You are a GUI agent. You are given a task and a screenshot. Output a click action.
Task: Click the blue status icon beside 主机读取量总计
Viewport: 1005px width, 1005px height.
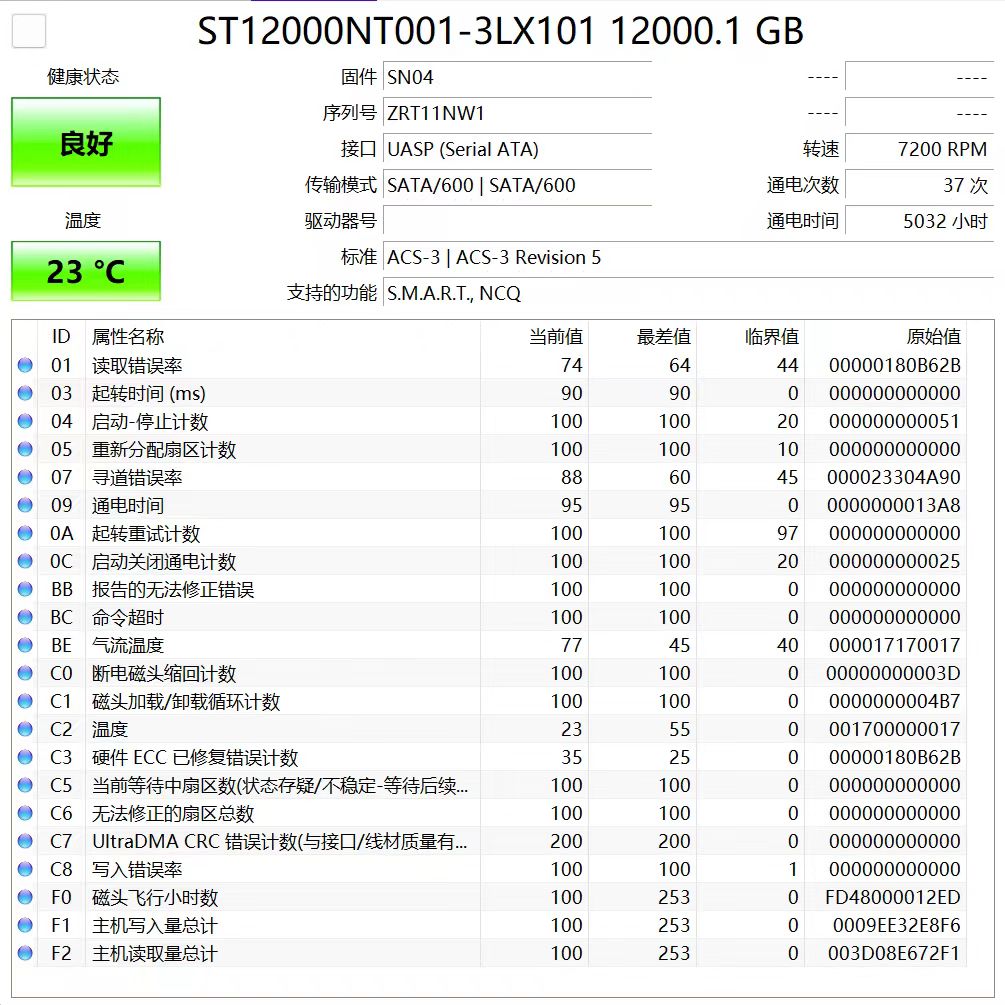24,953
